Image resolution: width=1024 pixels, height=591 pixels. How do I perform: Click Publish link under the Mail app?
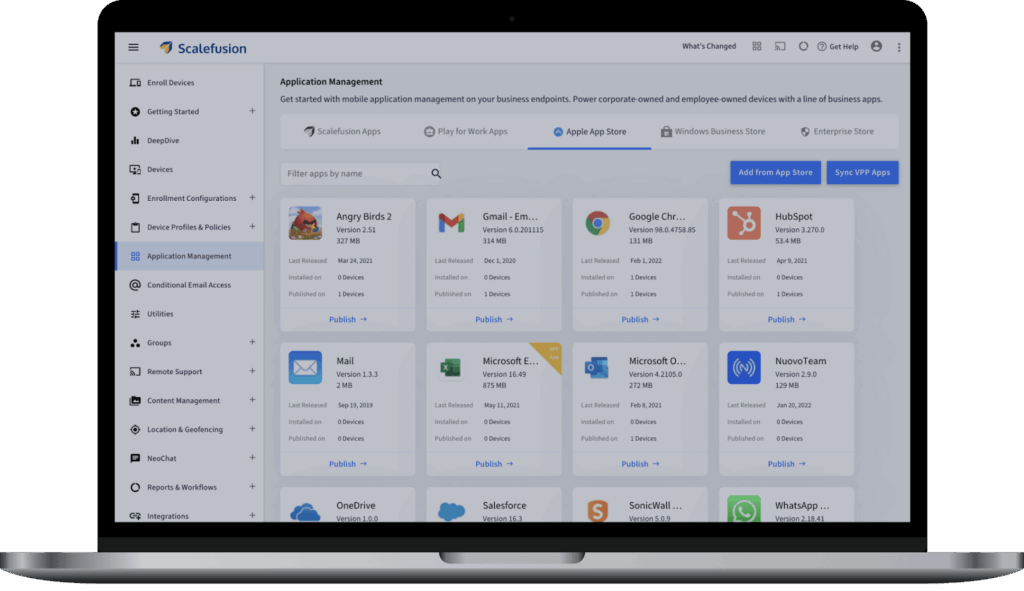(347, 464)
